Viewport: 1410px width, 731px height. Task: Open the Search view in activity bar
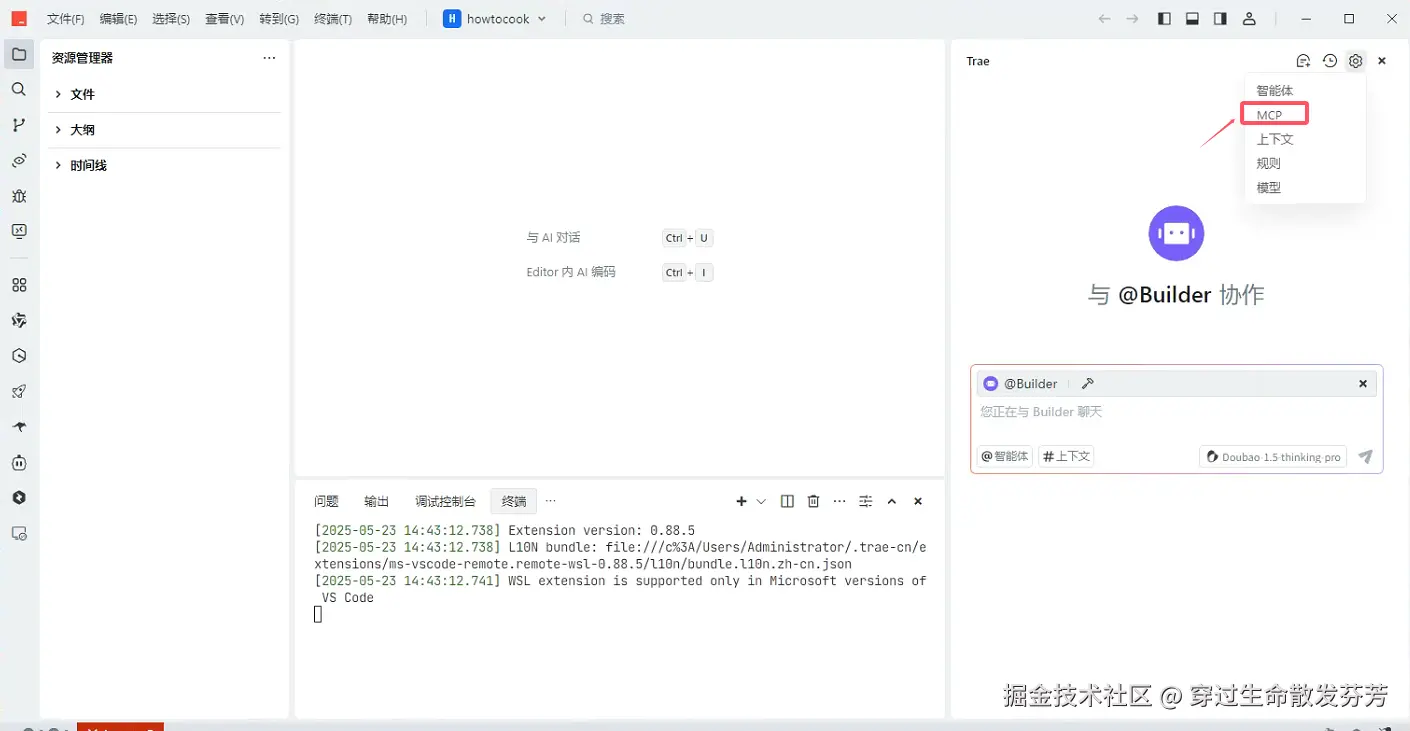19,90
